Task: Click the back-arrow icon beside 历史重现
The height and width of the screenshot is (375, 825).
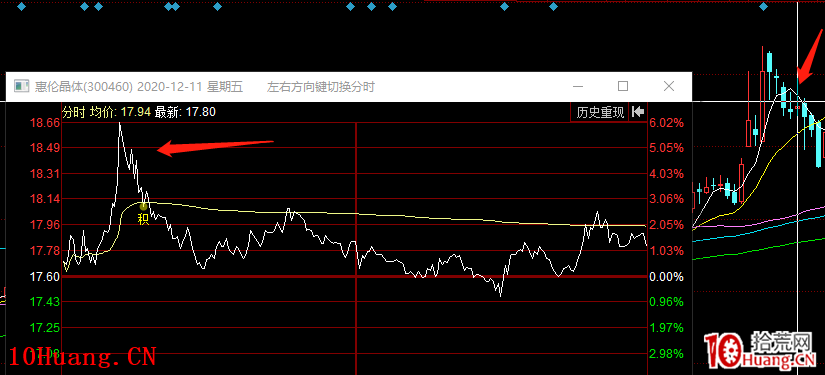Action: 638,112
